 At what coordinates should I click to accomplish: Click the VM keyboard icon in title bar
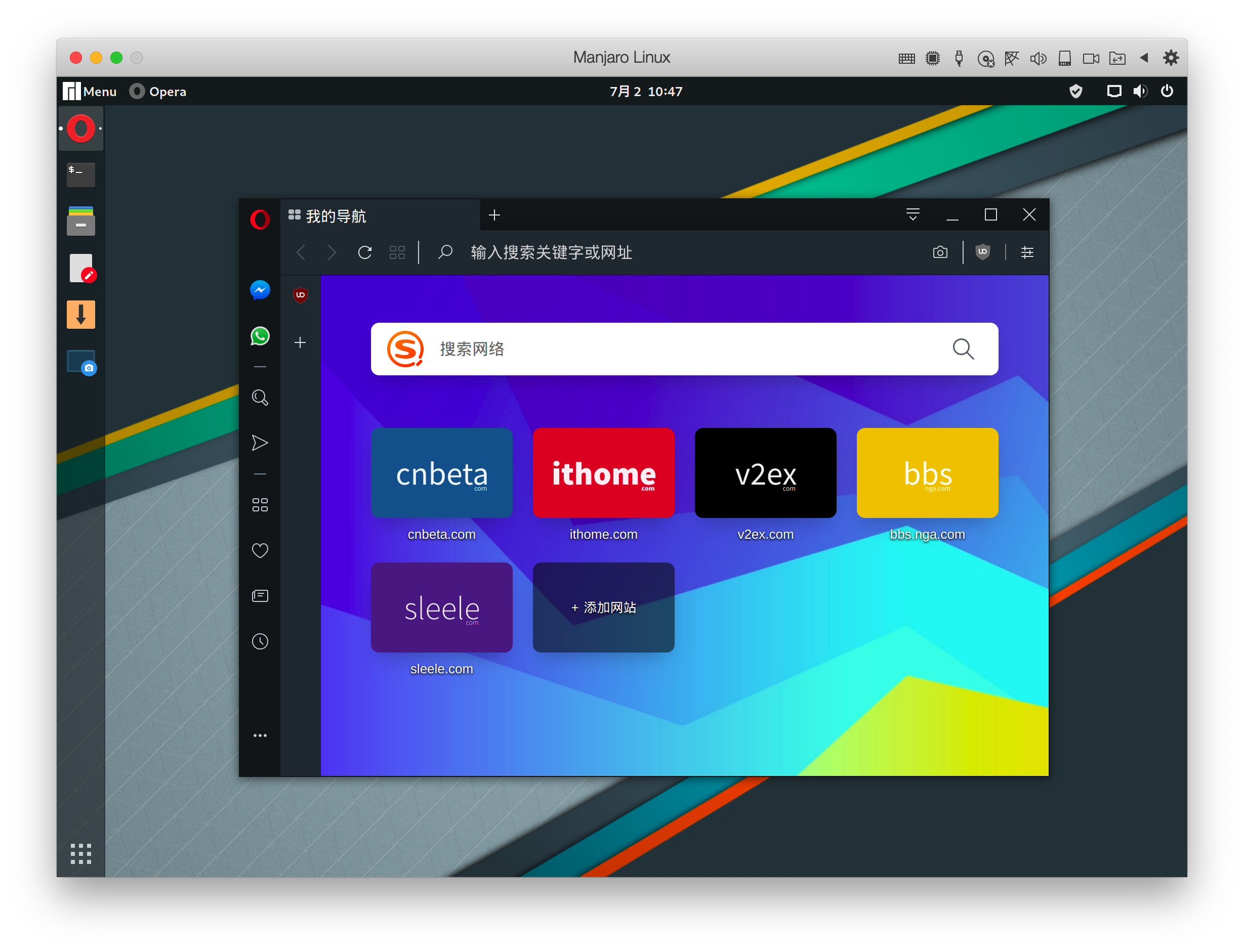pos(906,58)
